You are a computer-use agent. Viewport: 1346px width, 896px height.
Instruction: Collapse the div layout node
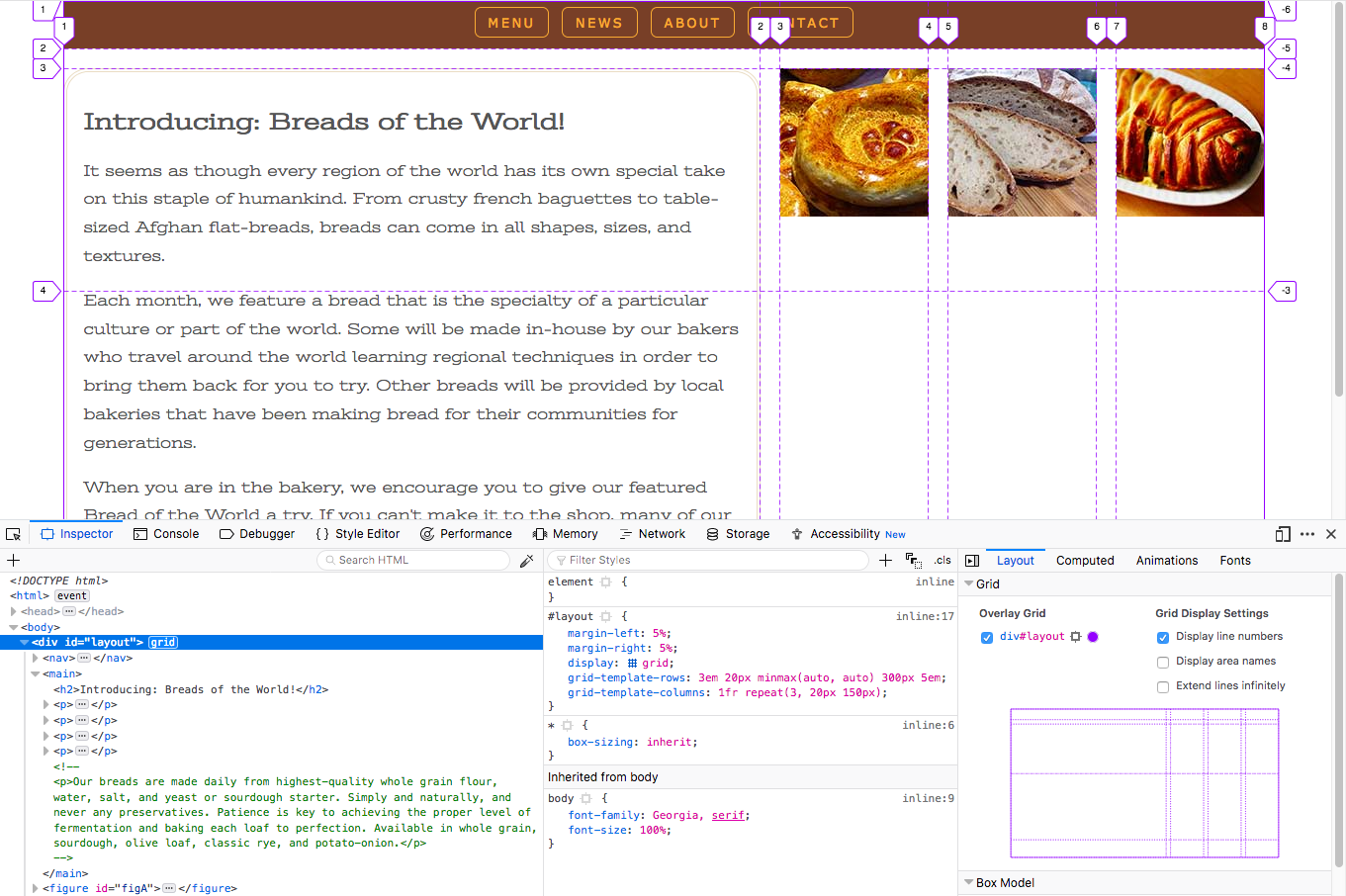click(x=25, y=642)
